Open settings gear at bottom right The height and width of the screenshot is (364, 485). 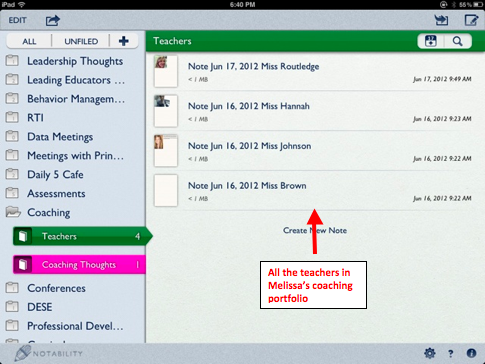point(430,353)
